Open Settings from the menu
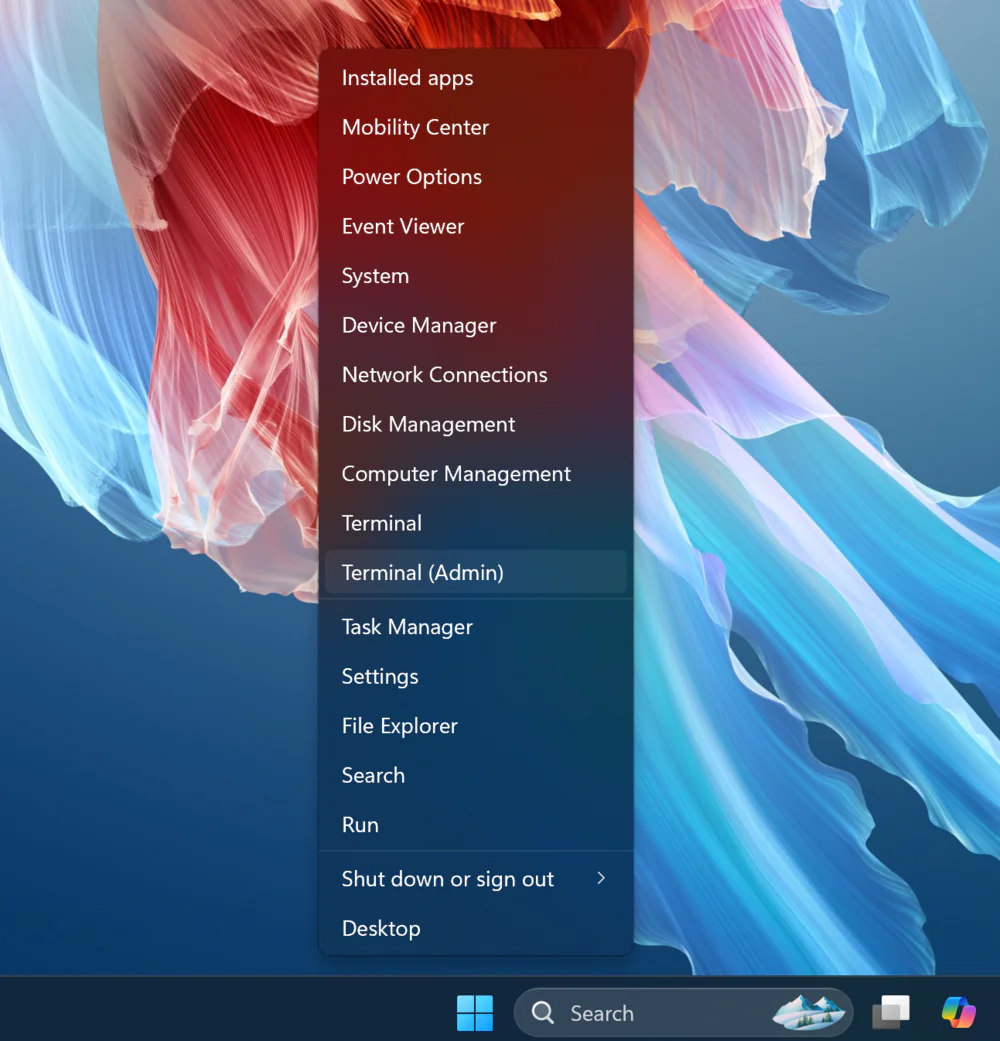Screen dimensions: 1000x1041 (x=475, y=677)
